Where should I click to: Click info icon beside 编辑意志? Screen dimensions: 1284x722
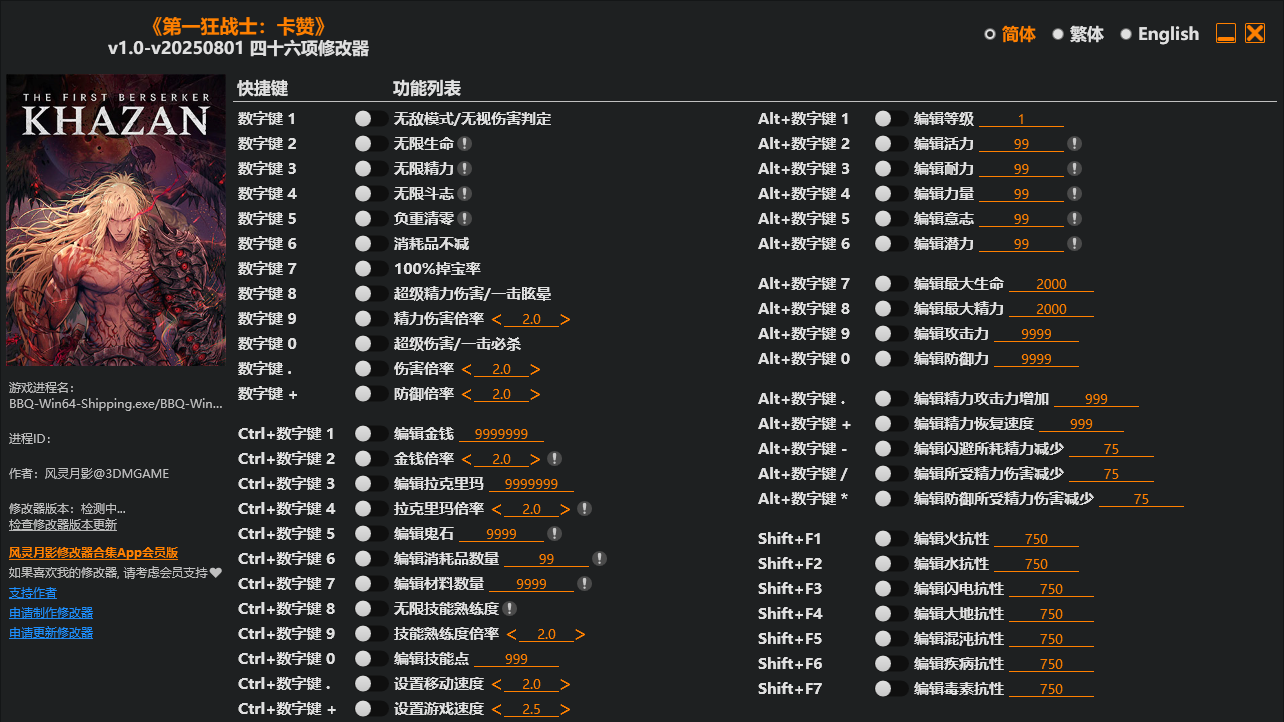[x=1074, y=219]
